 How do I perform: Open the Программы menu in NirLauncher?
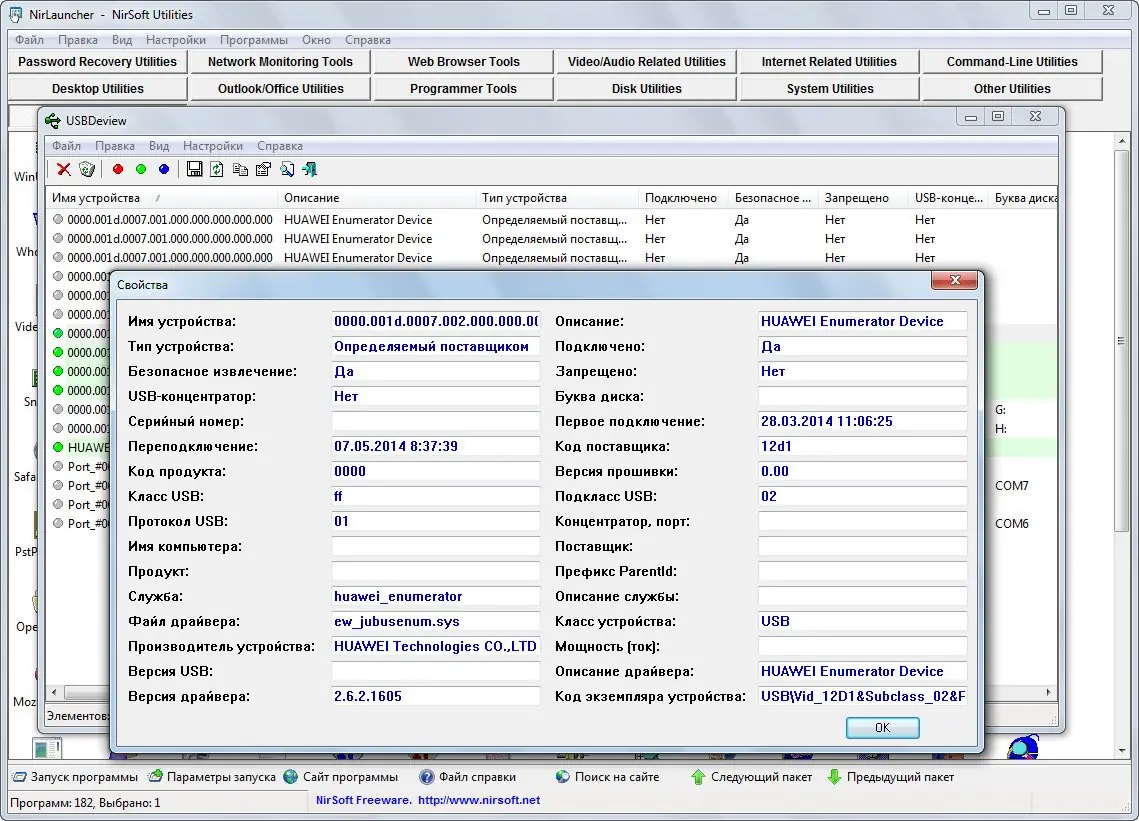[x=254, y=40]
